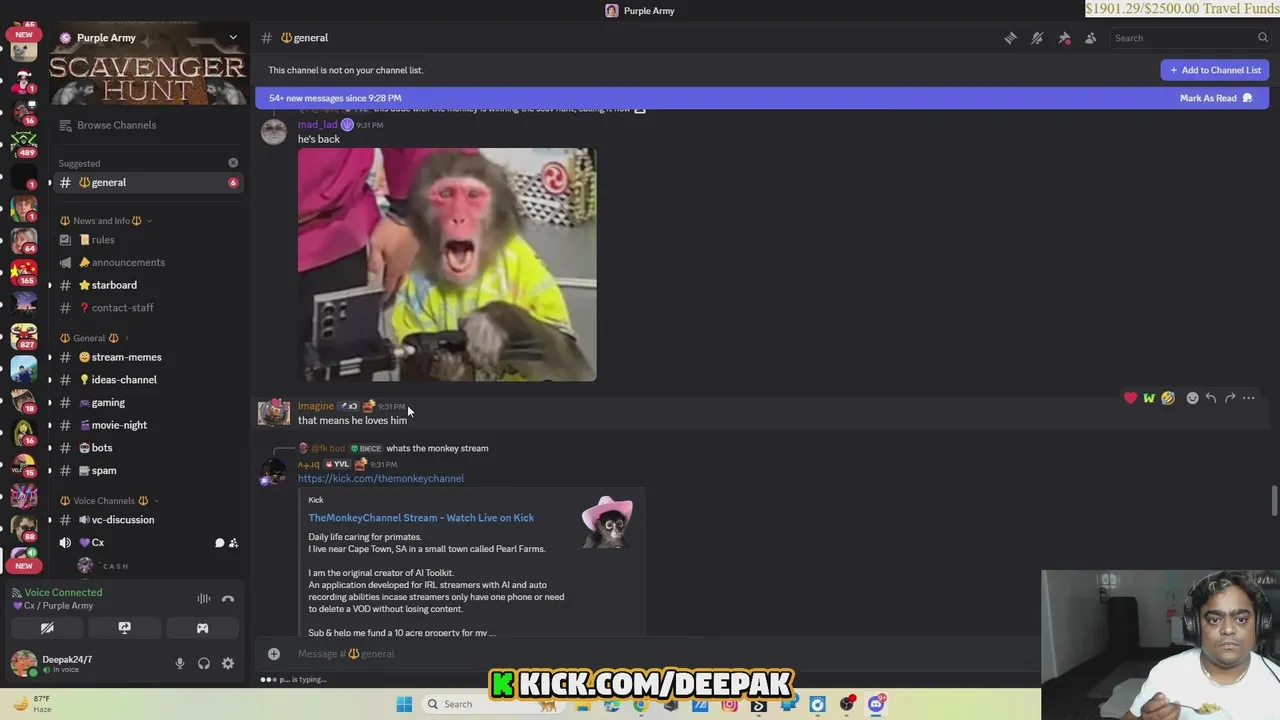Disconnect from voice with phone icon

(x=228, y=598)
